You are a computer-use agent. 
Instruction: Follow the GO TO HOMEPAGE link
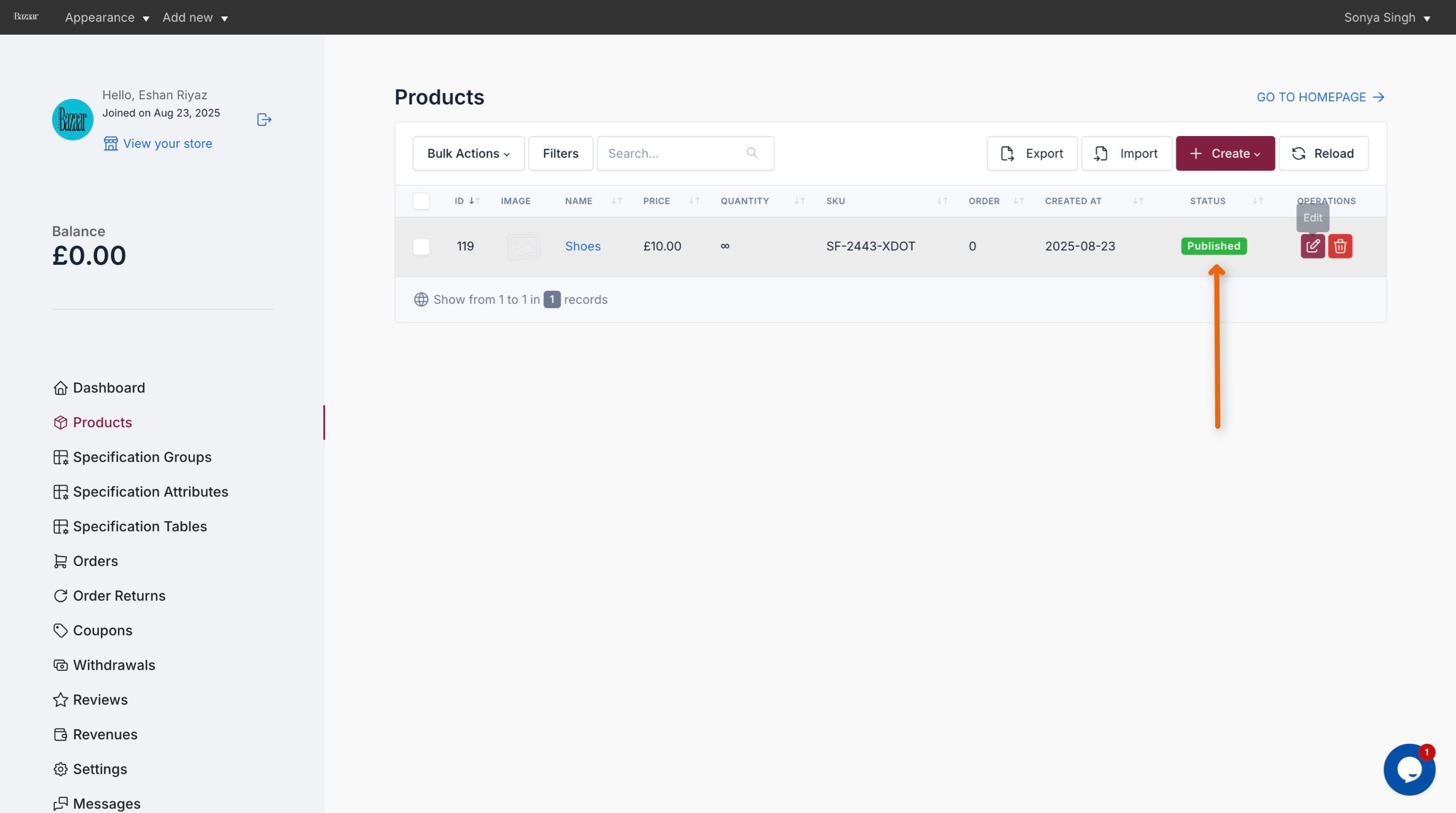click(x=1320, y=97)
